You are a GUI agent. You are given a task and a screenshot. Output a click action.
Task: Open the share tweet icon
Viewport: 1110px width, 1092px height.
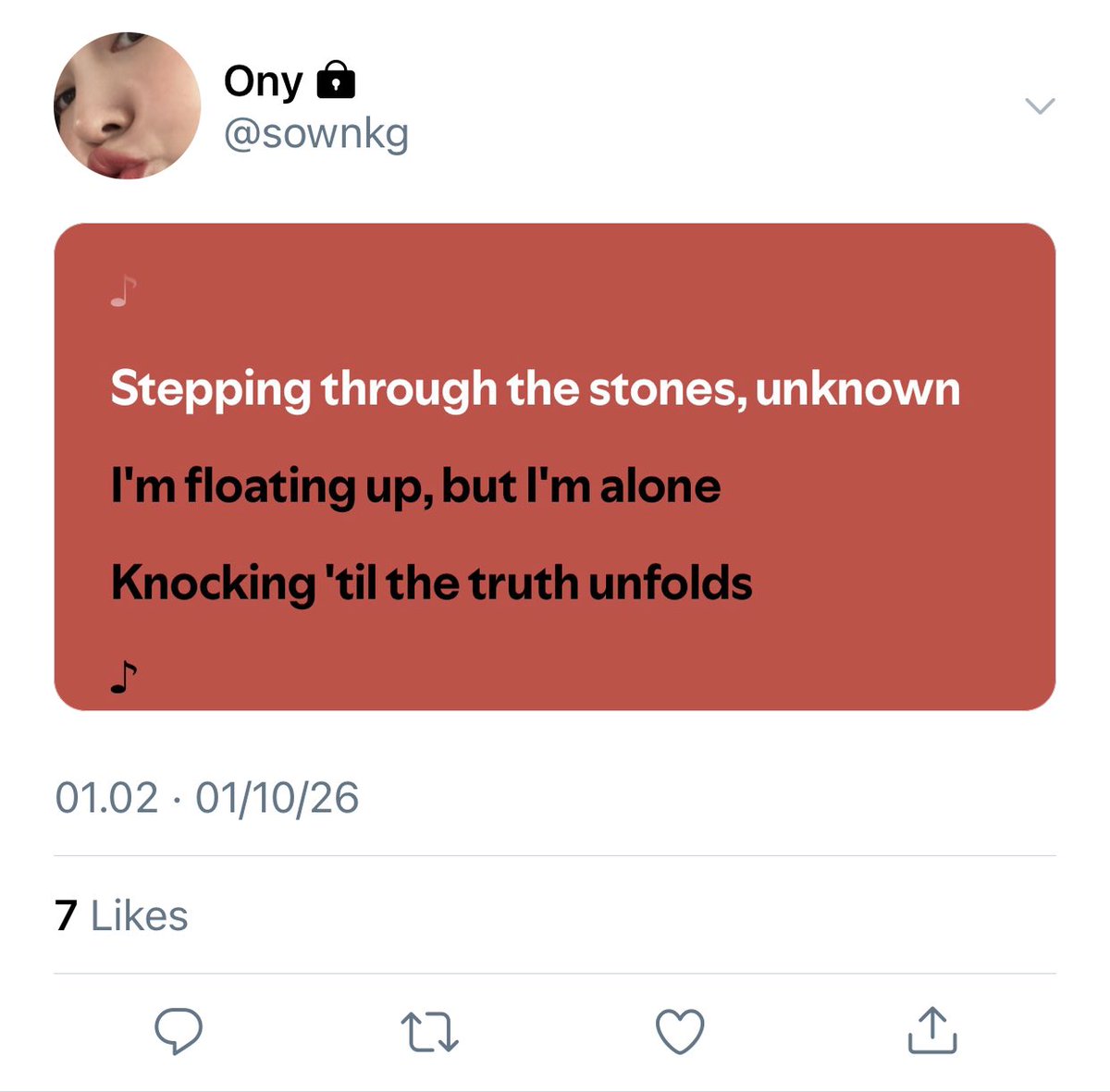(931, 1030)
